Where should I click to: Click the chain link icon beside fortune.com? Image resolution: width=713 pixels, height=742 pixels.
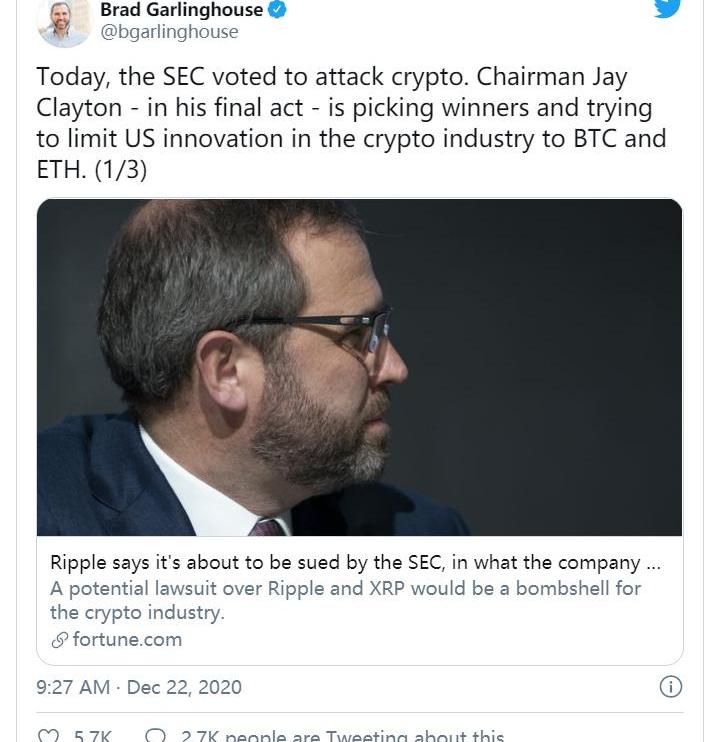59,640
